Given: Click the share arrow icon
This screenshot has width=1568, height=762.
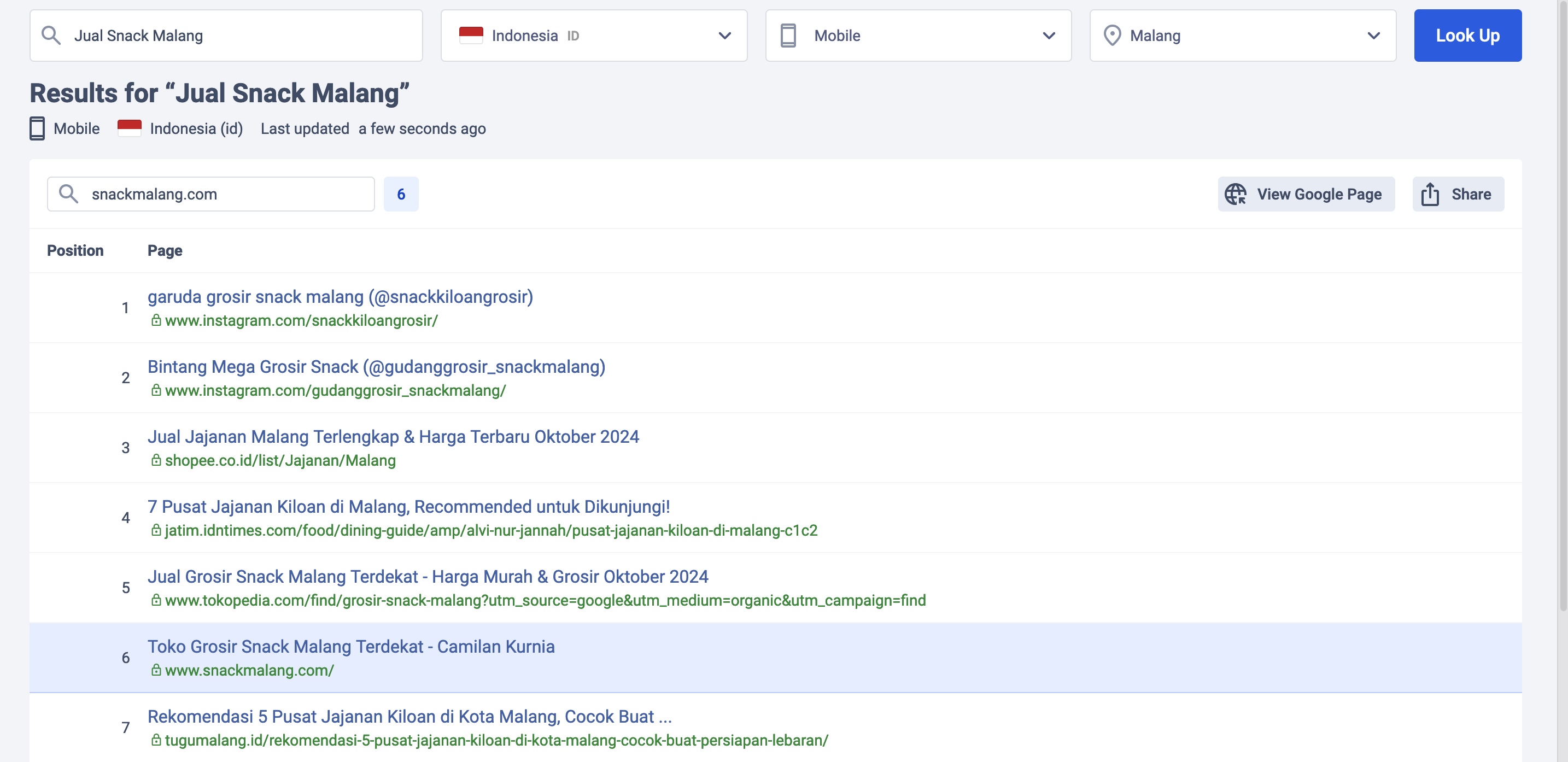Looking at the screenshot, I should click(x=1430, y=194).
